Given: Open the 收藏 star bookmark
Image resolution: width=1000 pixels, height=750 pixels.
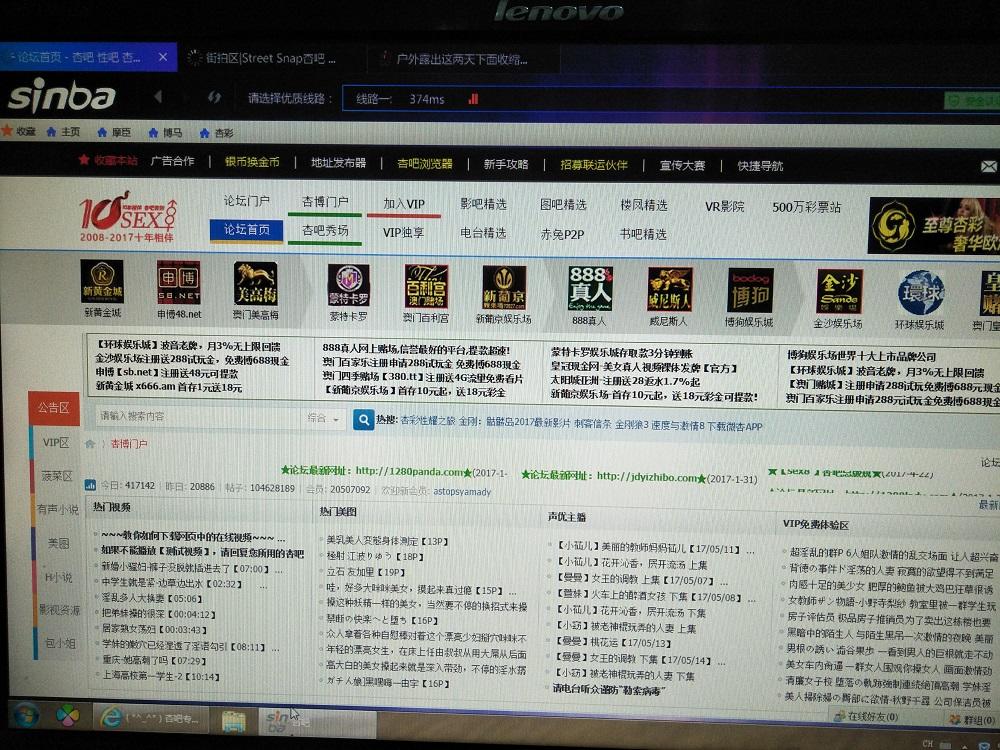Looking at the screenshot, I should (x=19, y=131).
